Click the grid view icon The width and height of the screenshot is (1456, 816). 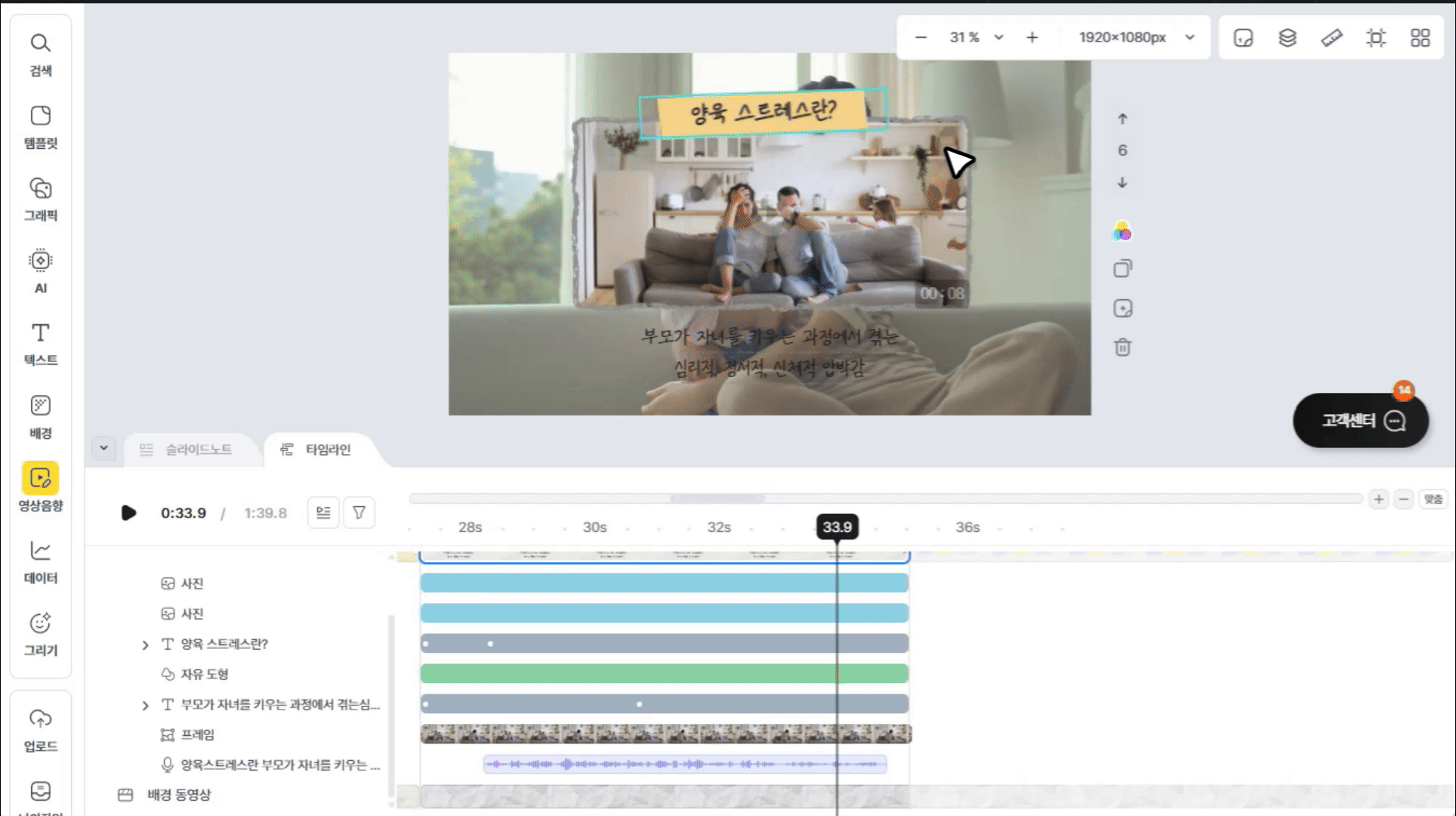[1420, 37]
